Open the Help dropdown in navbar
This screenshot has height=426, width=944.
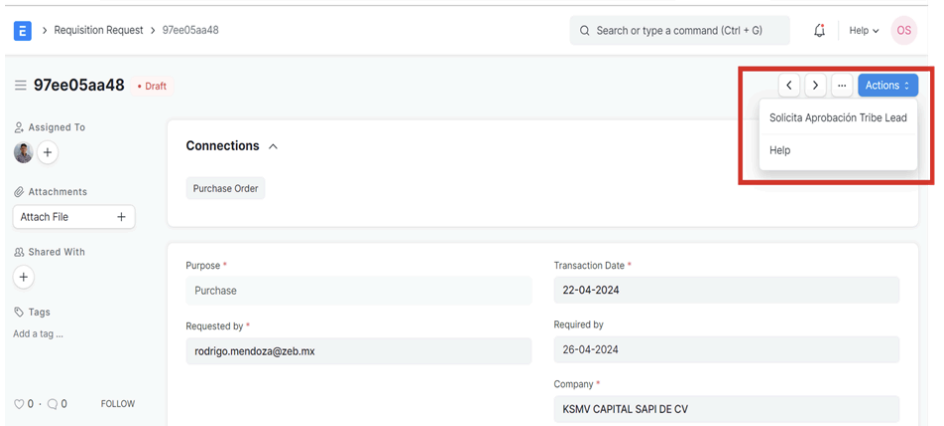864,30
